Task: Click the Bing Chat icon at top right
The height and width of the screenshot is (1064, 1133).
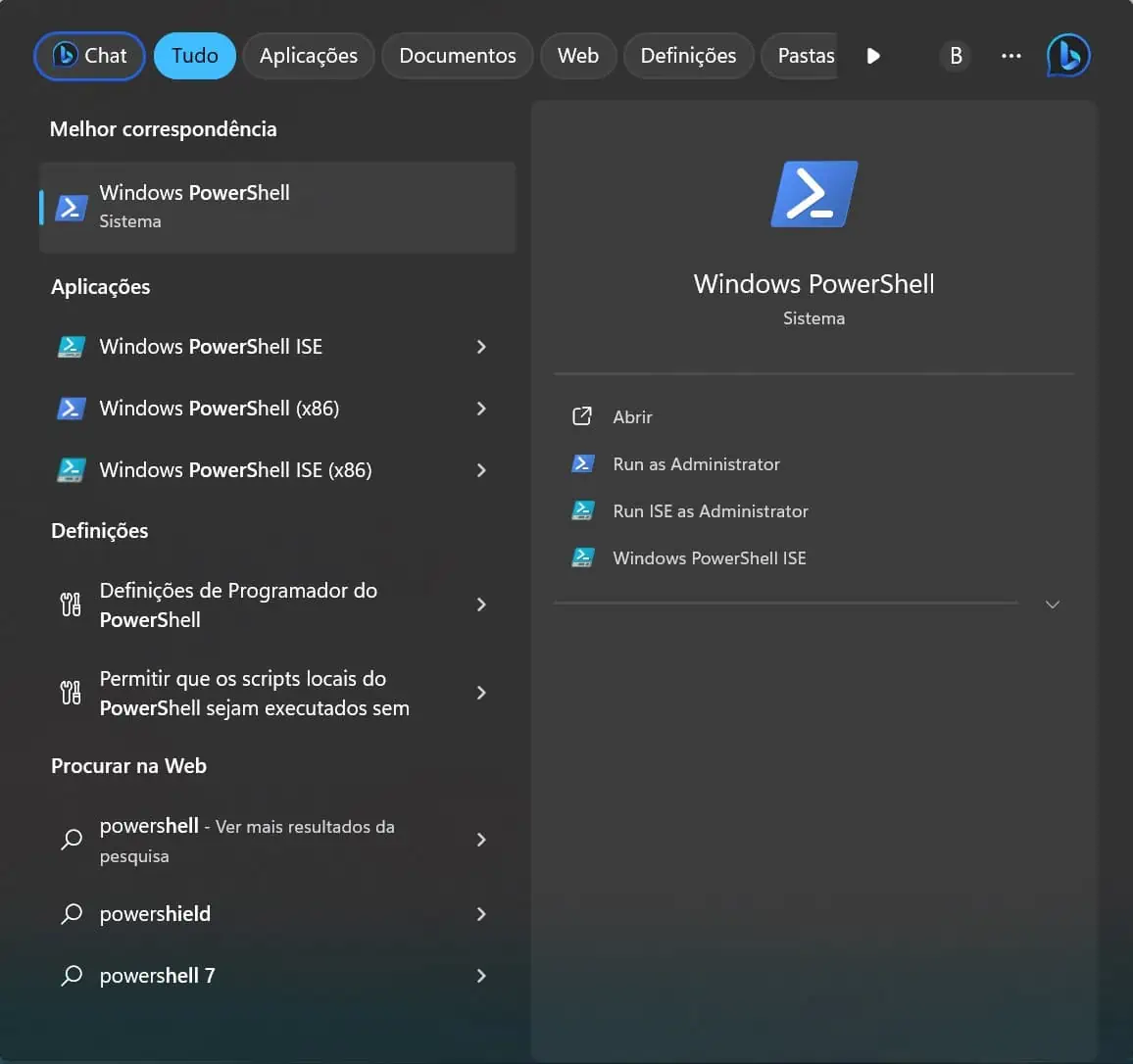Action: click(x=1067, y=56)
